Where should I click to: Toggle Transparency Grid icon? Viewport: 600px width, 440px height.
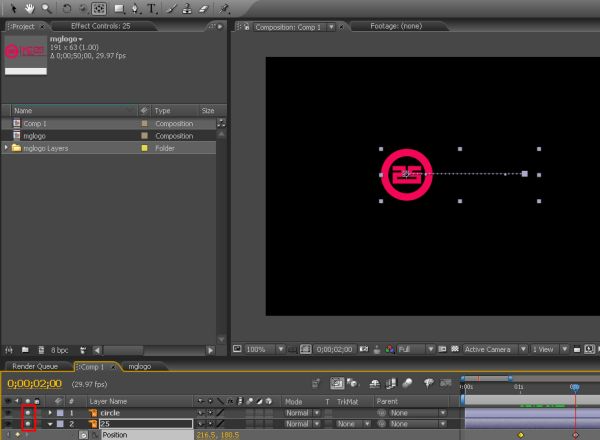point(455,349)
